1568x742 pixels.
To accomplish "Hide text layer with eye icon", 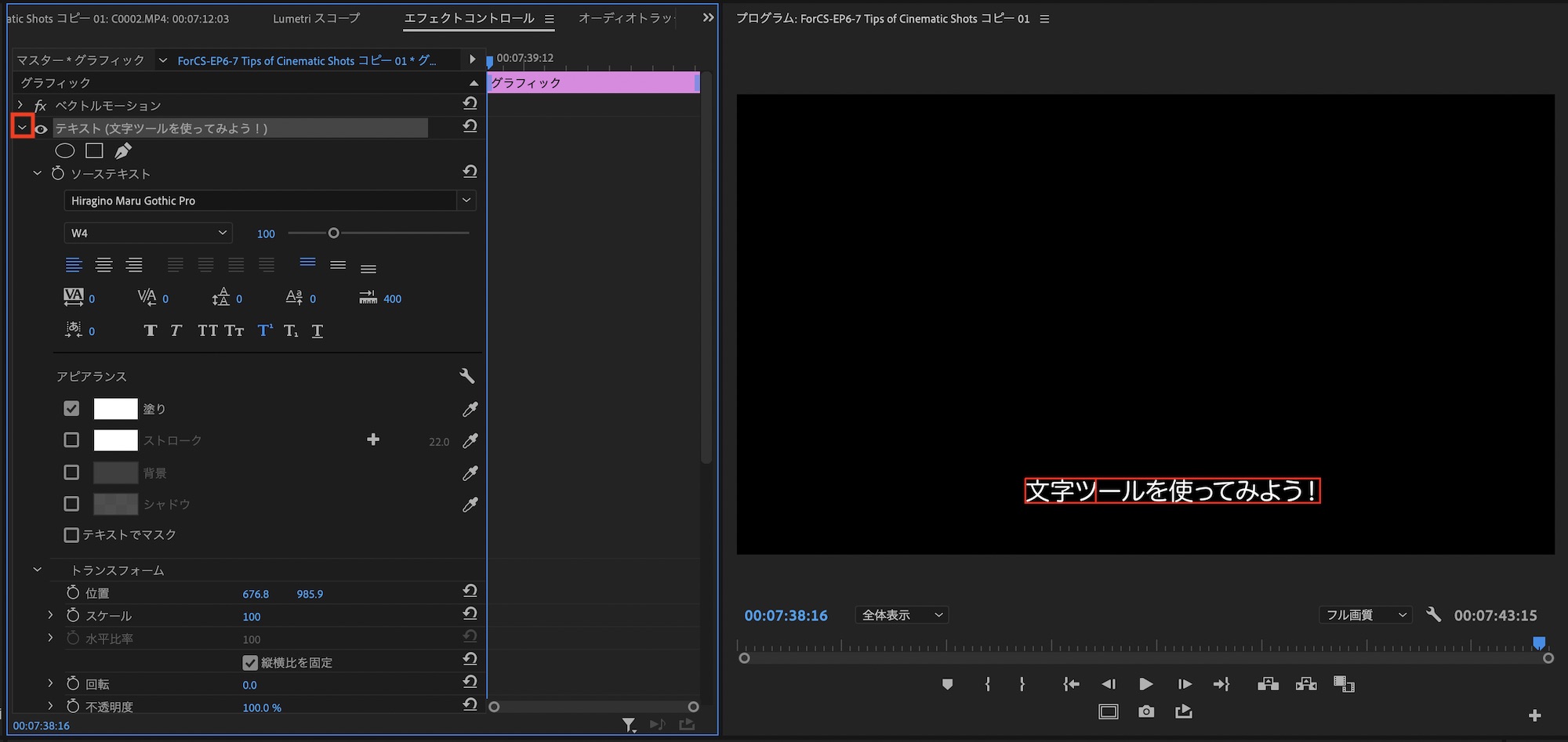I will pyautogui.click(x=42, y=128).
